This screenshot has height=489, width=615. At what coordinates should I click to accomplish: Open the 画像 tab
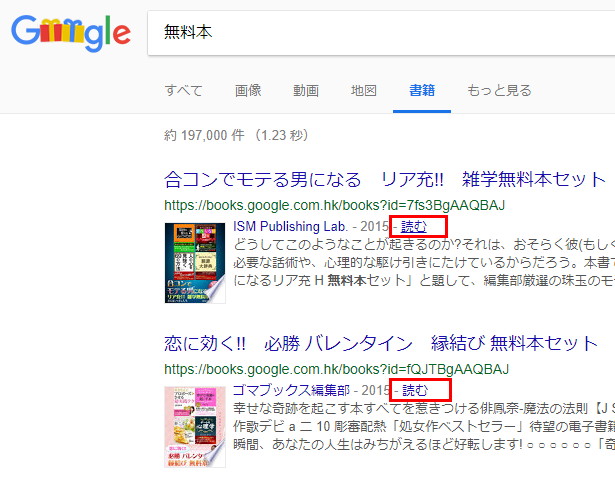(x=248, y=91)
